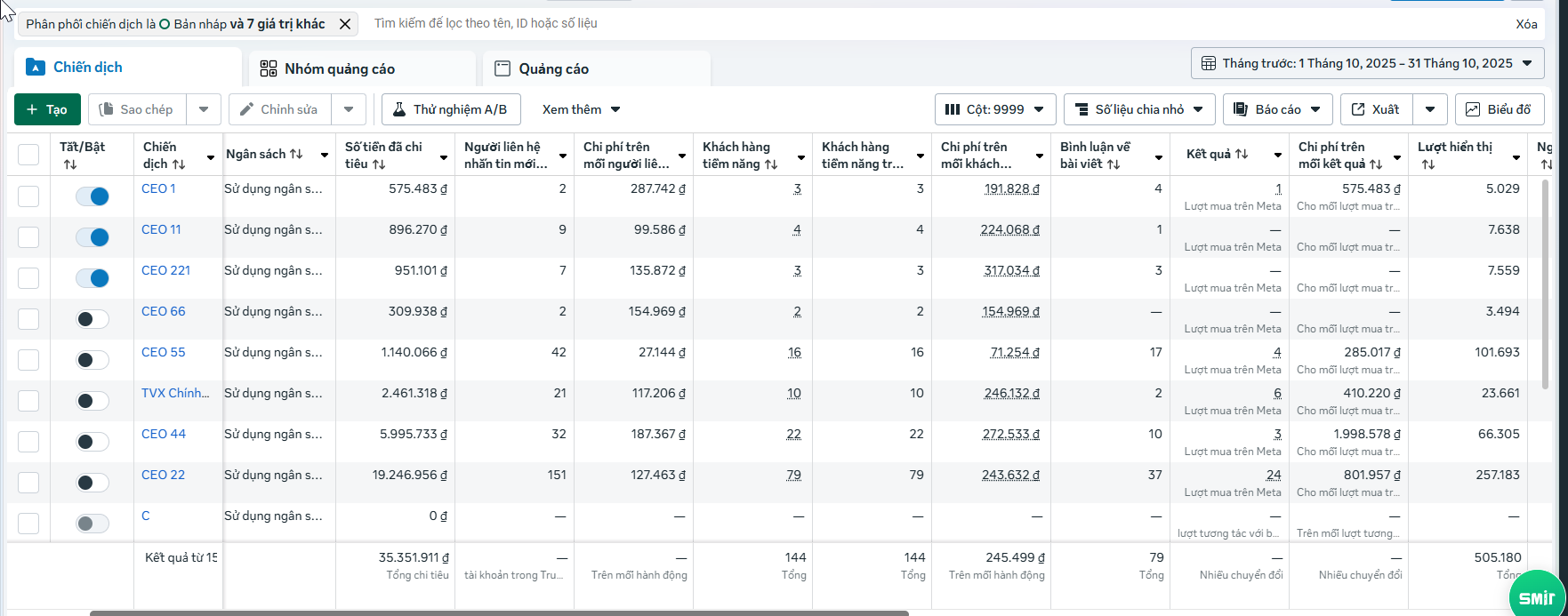Expand the Số liệu chia nhỏ dropdown
The height and width of the screenshot is (616, 1568).
1139,109
